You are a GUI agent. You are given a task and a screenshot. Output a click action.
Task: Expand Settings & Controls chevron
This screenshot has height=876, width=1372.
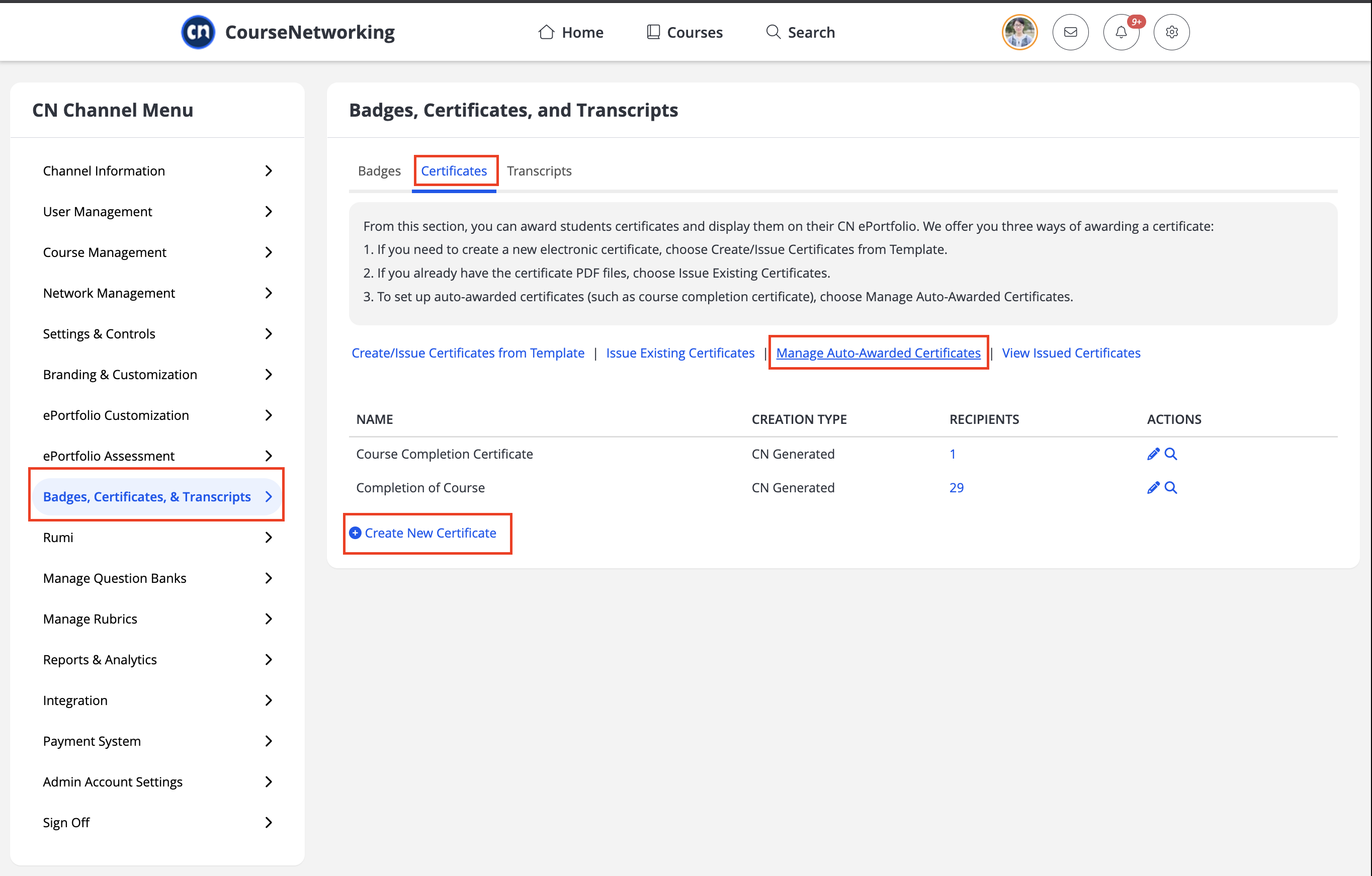coord(269,334)
